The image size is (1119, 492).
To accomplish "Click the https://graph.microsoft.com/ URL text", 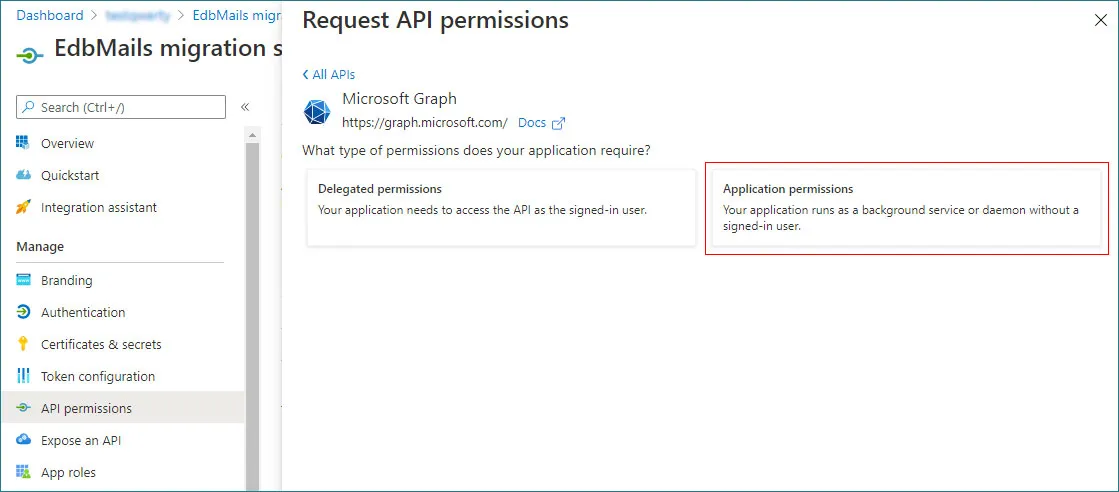I will point(425,123).
